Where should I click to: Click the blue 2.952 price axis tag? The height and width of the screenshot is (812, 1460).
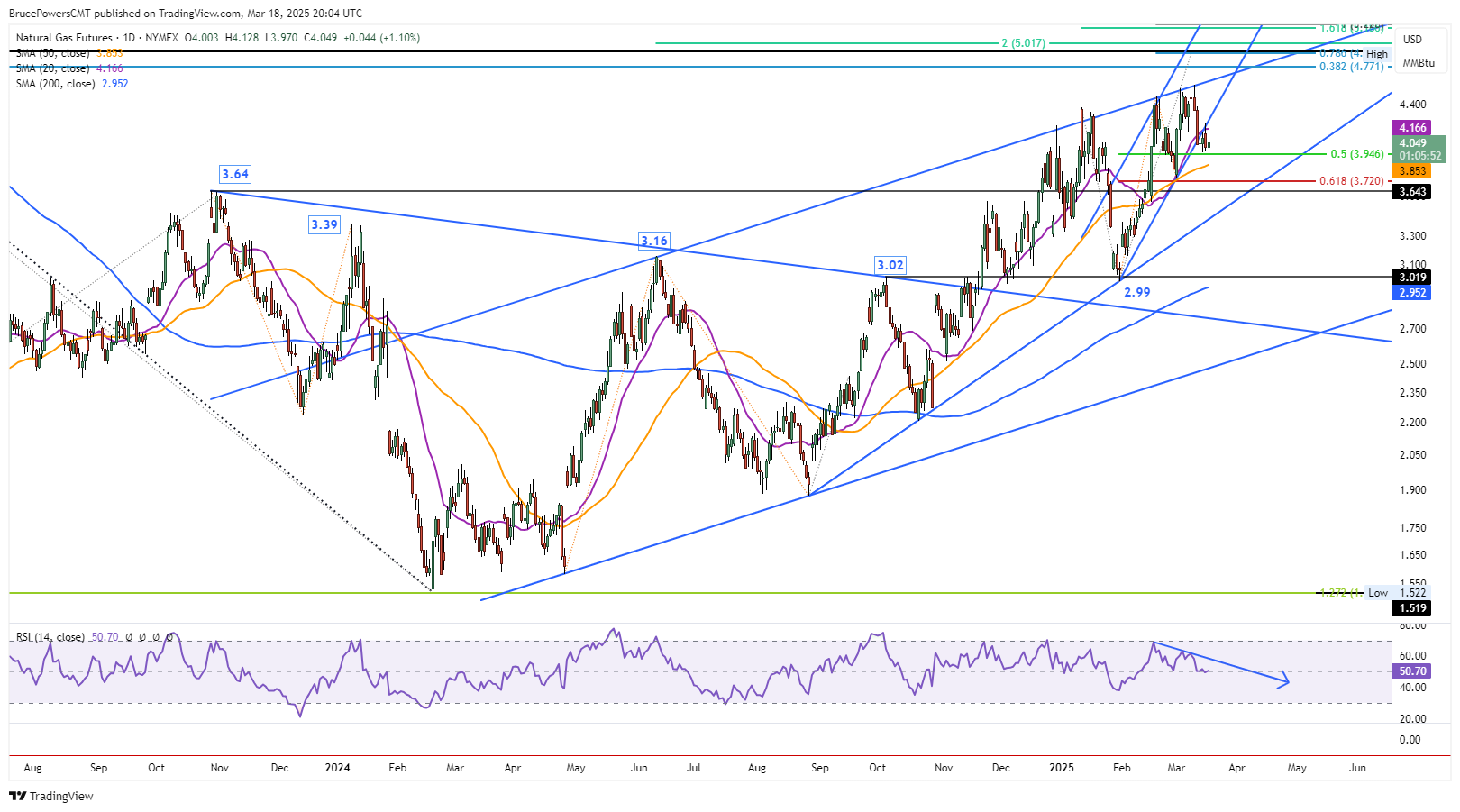[x=1412, y=293]
